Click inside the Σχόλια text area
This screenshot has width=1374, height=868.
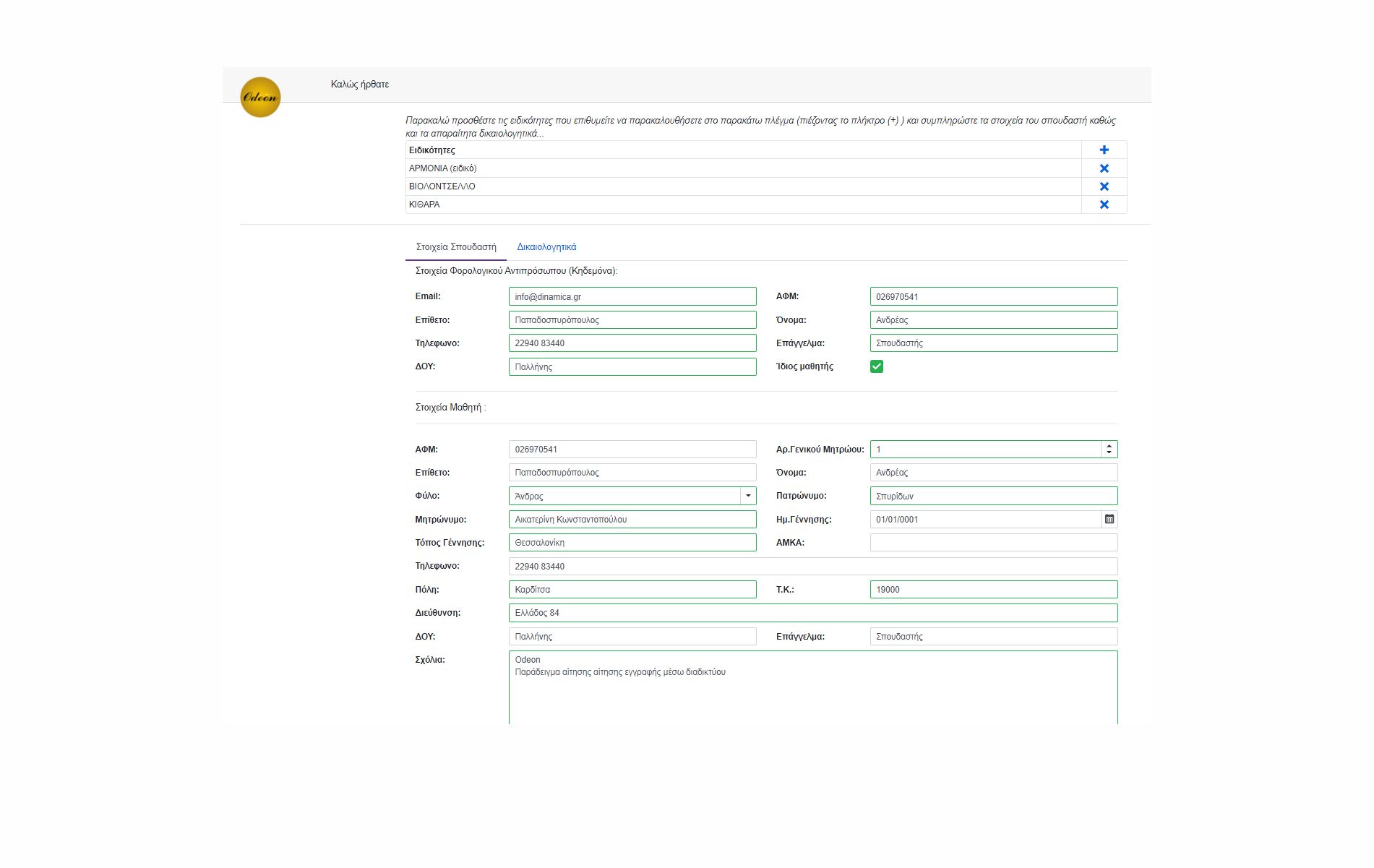click(x=813, y=688)
